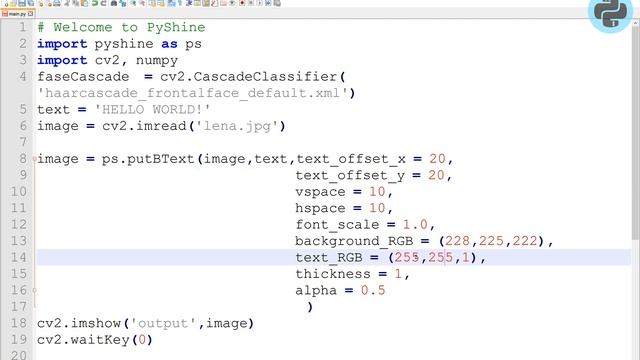Click line number 14 in the margin
Image resolution: width=640 pixels, height=360 pixels.
pos(18,257)
